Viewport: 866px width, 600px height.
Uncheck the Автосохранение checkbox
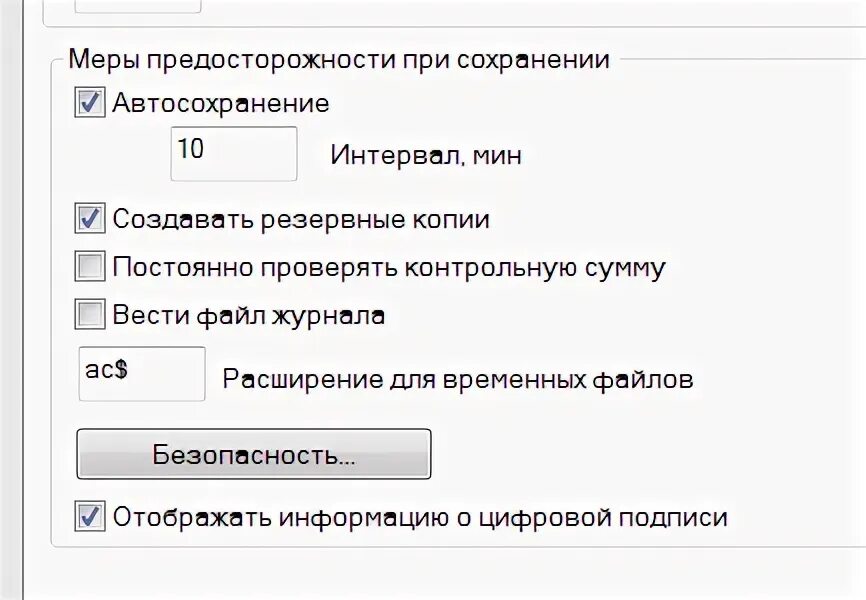click(x=90, y=103)
